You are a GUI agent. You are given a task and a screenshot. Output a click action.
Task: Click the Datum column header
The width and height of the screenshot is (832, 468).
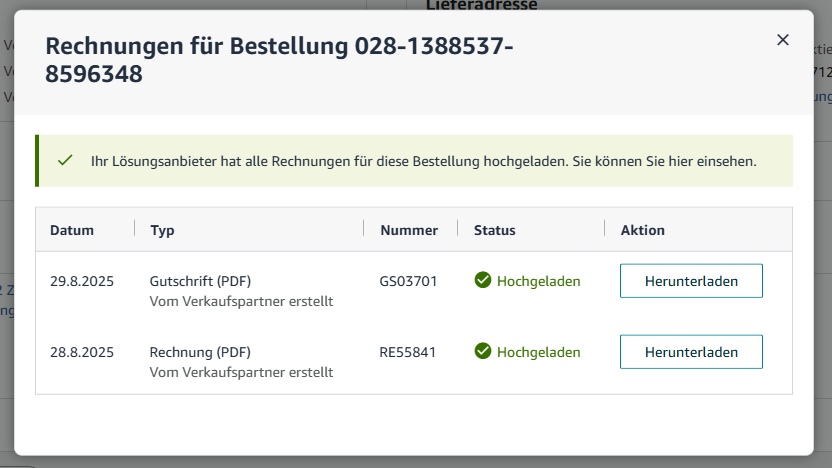[x=72, y=230]
